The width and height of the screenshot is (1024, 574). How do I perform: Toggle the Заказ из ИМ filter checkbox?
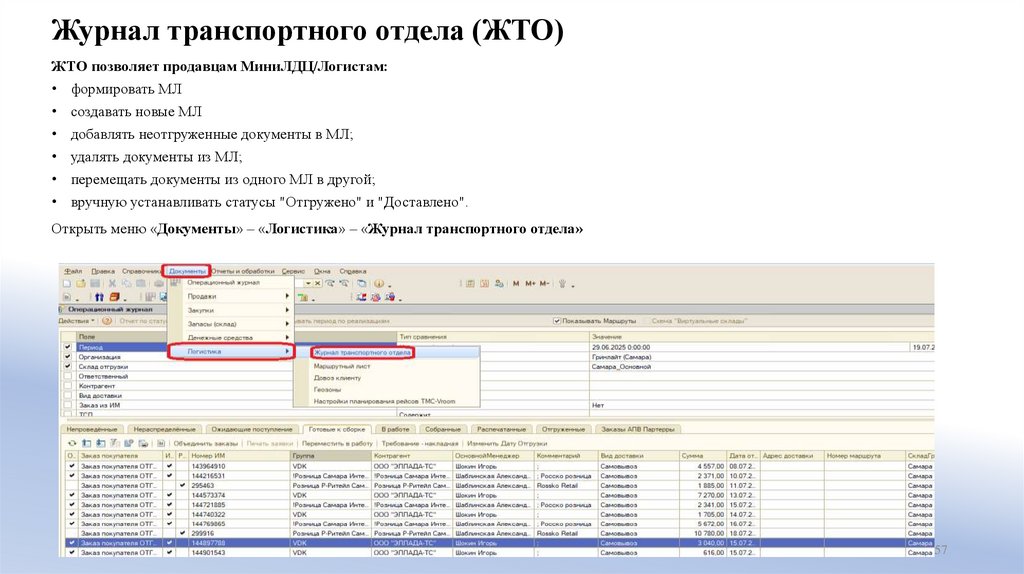tap(67, 405)
